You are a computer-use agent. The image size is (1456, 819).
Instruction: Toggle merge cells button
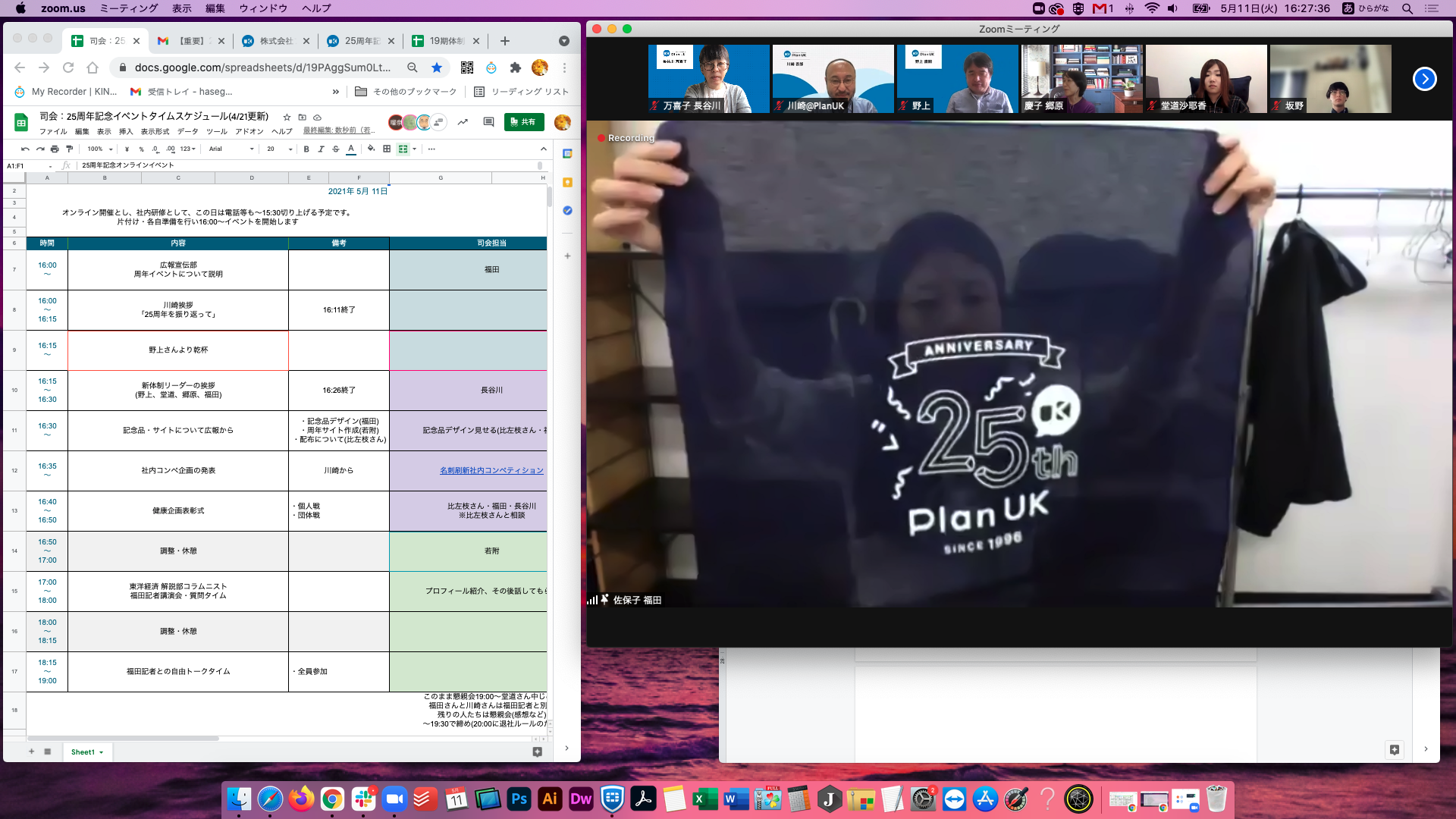403,149
